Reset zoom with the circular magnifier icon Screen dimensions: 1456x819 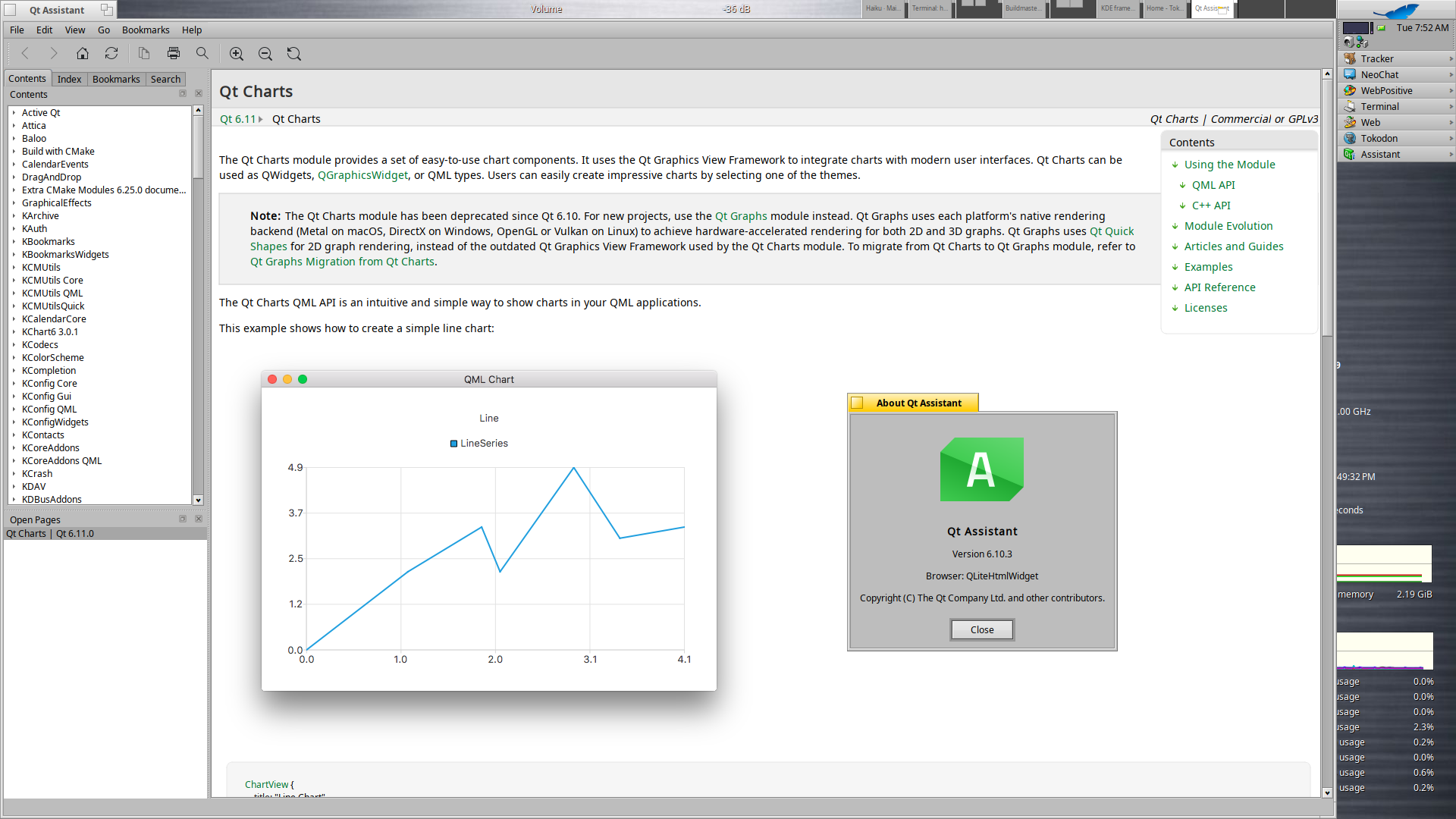tap(294, 53)
